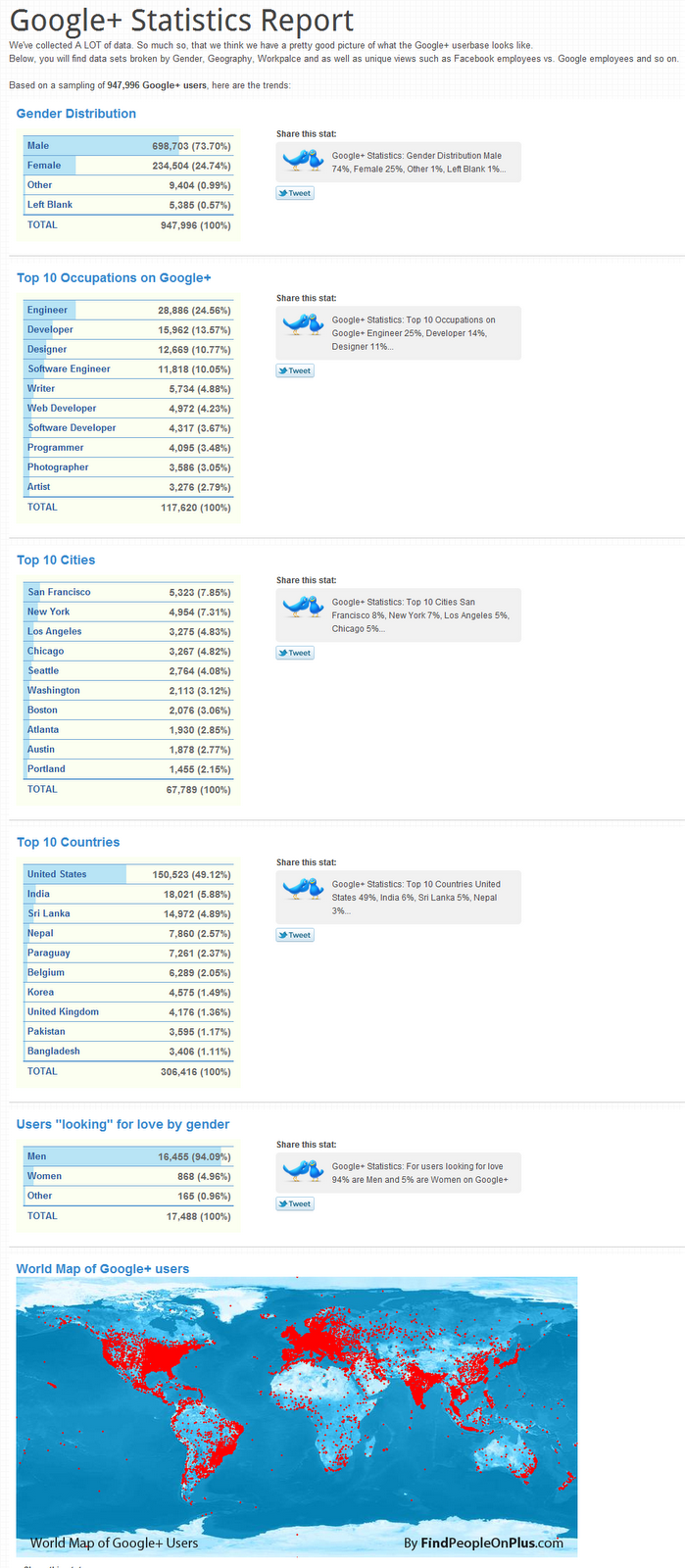Select the United Kingdom country row
Image resolution: width=685 pixels, height=1568 pixels.
(128, 1012)
